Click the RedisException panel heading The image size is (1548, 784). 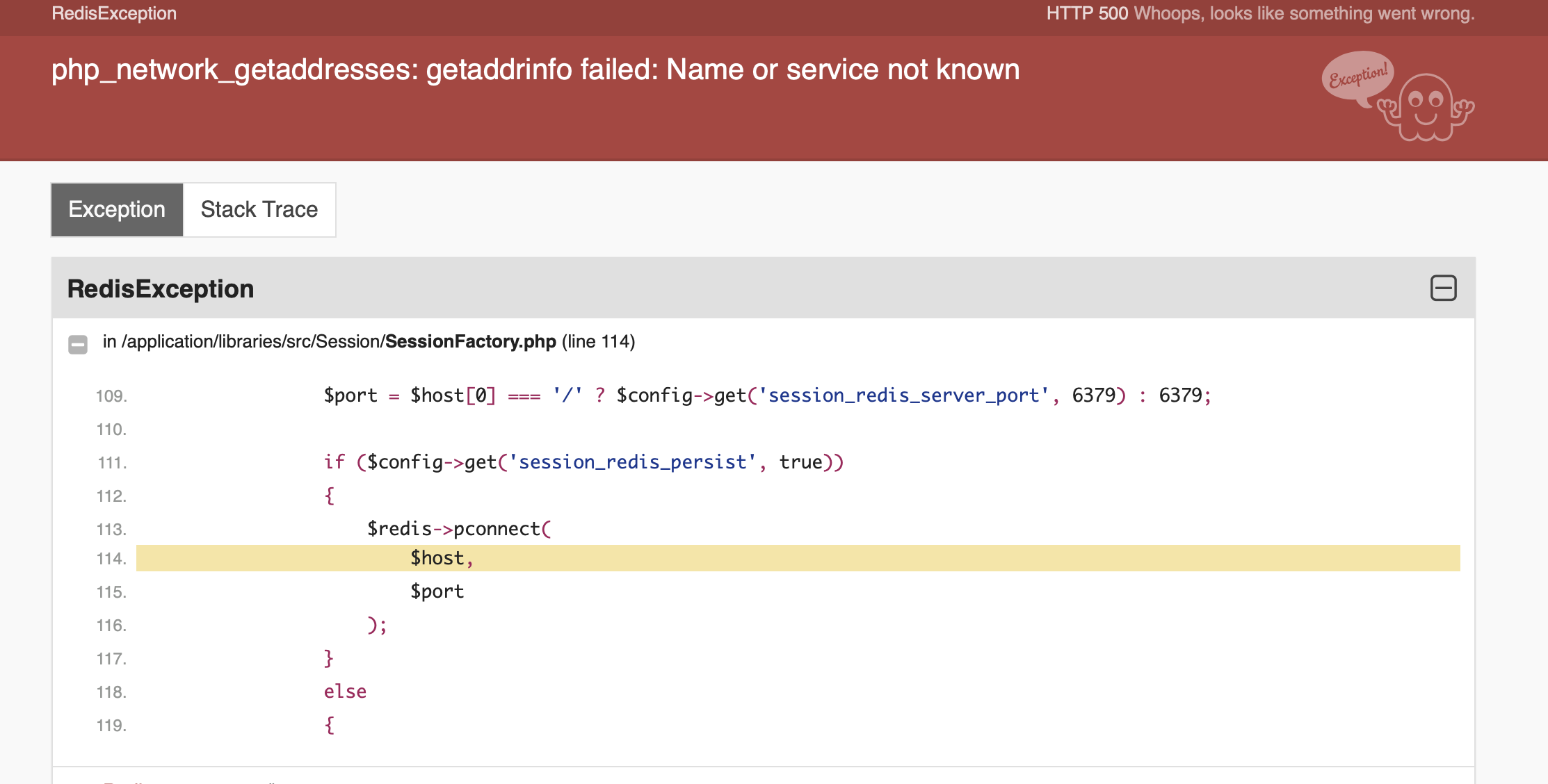coord(161,288)
